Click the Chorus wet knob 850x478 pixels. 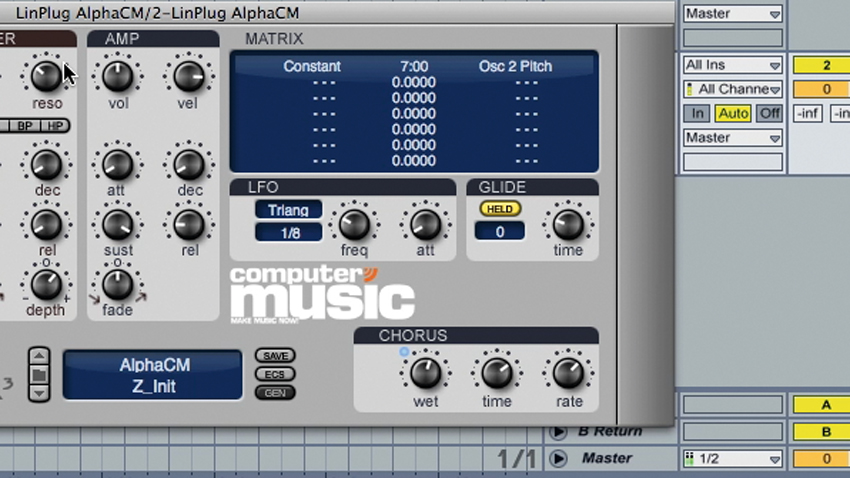[426, 373]
